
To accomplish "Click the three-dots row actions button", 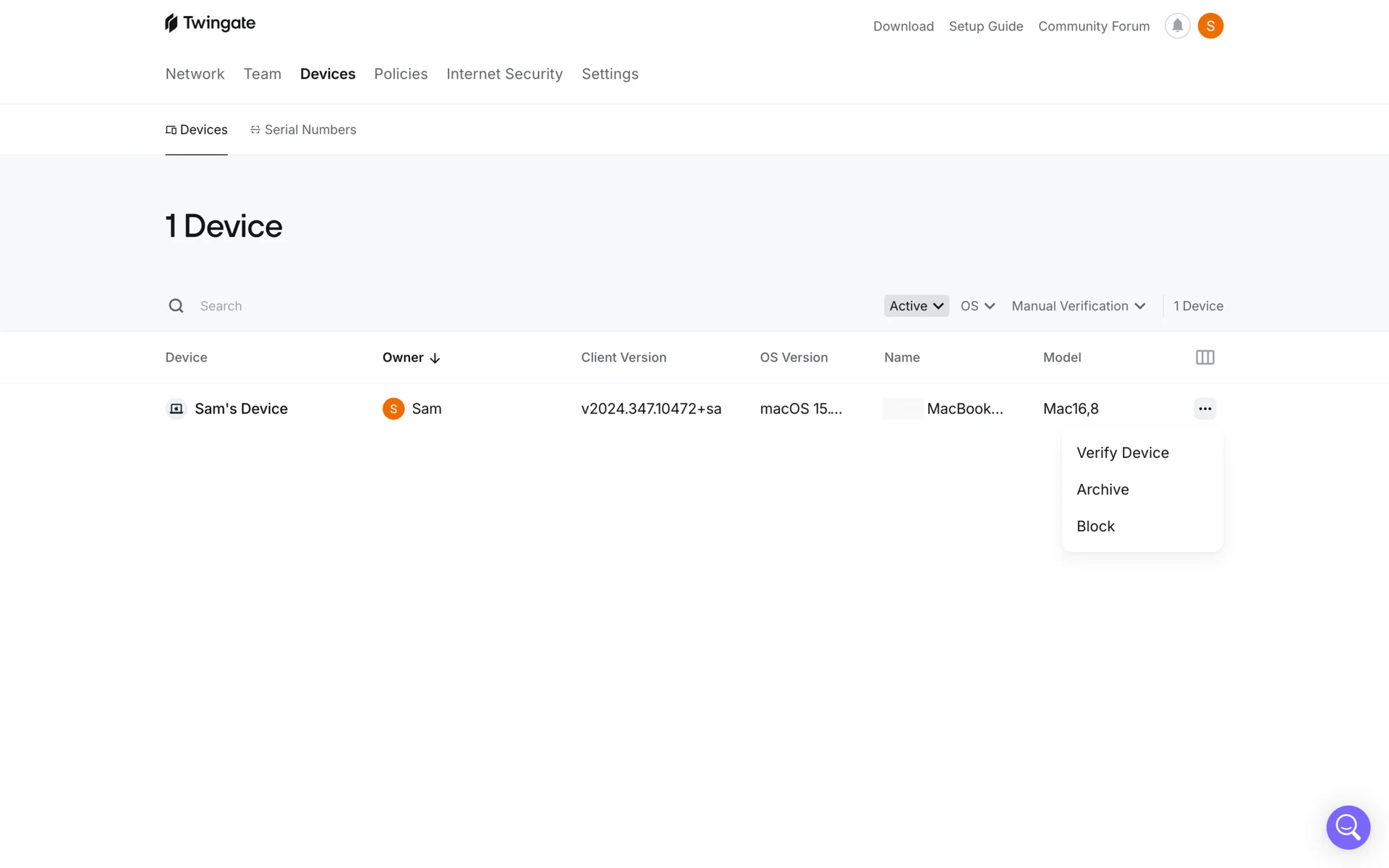I will tap(1205, 409).
